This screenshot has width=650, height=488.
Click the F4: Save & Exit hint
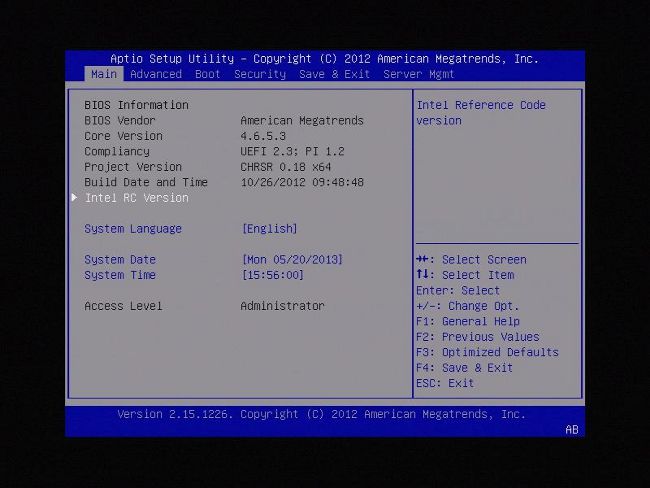point(464,368)
